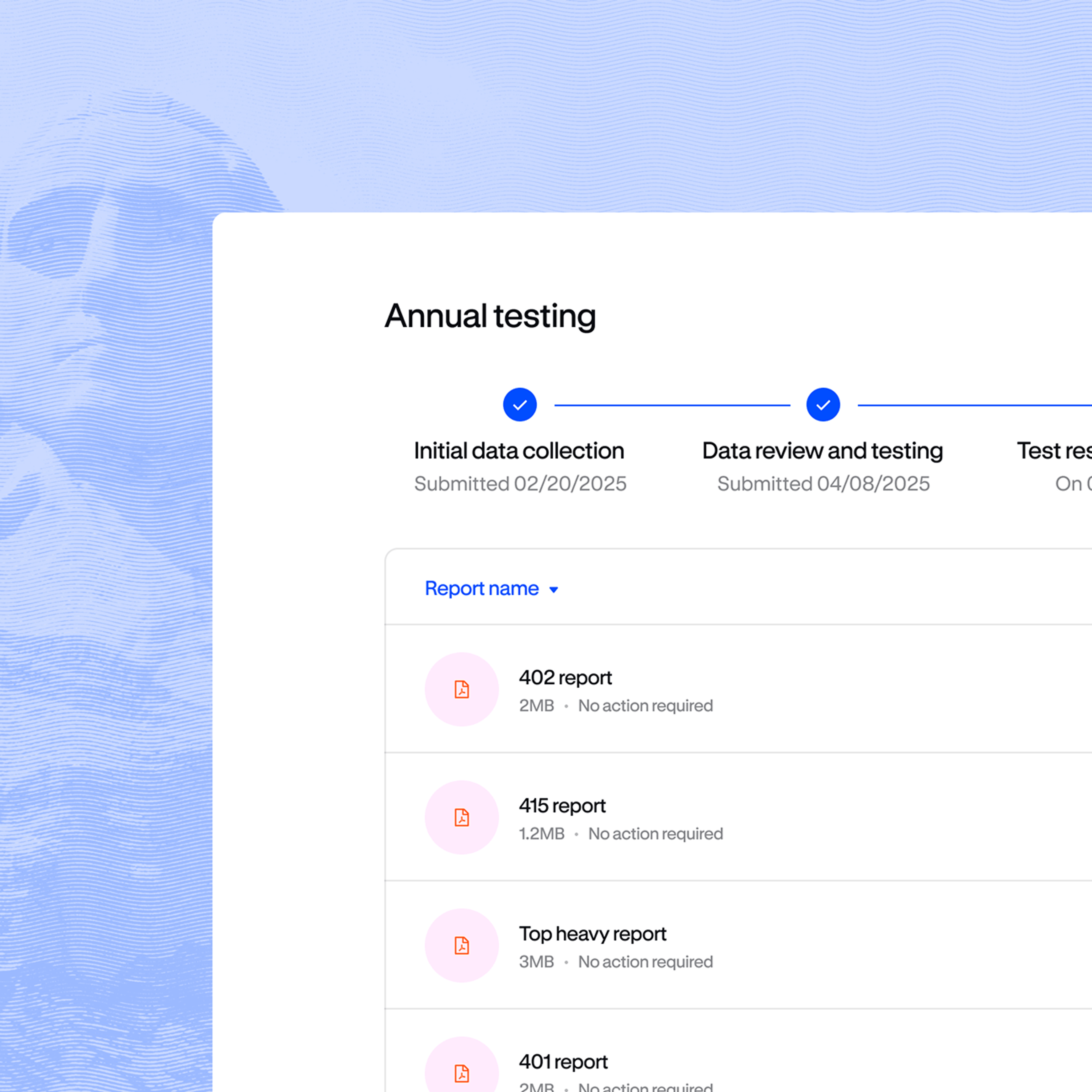Select the Initial data collection step label
The width and height of the screenshot is (1092, 1092).
tap(519, 451)
